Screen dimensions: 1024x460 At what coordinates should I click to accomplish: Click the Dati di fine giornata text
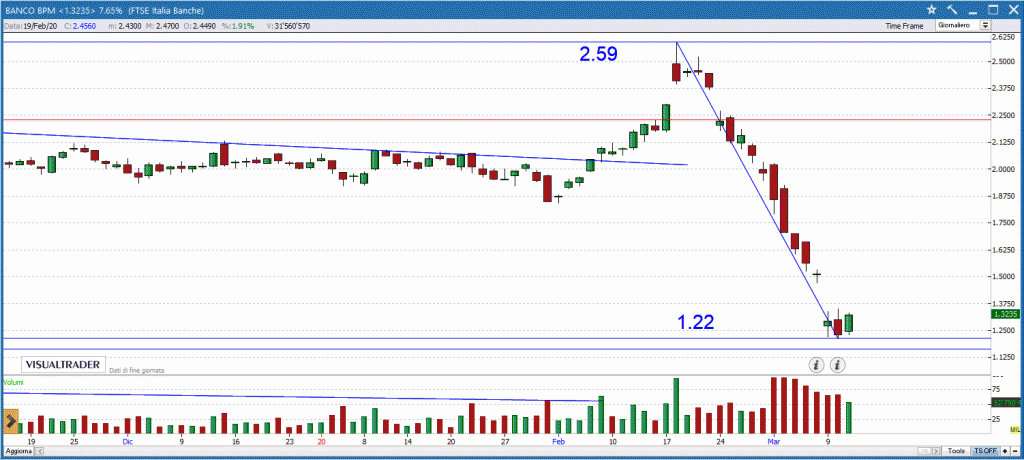point(136,370)
